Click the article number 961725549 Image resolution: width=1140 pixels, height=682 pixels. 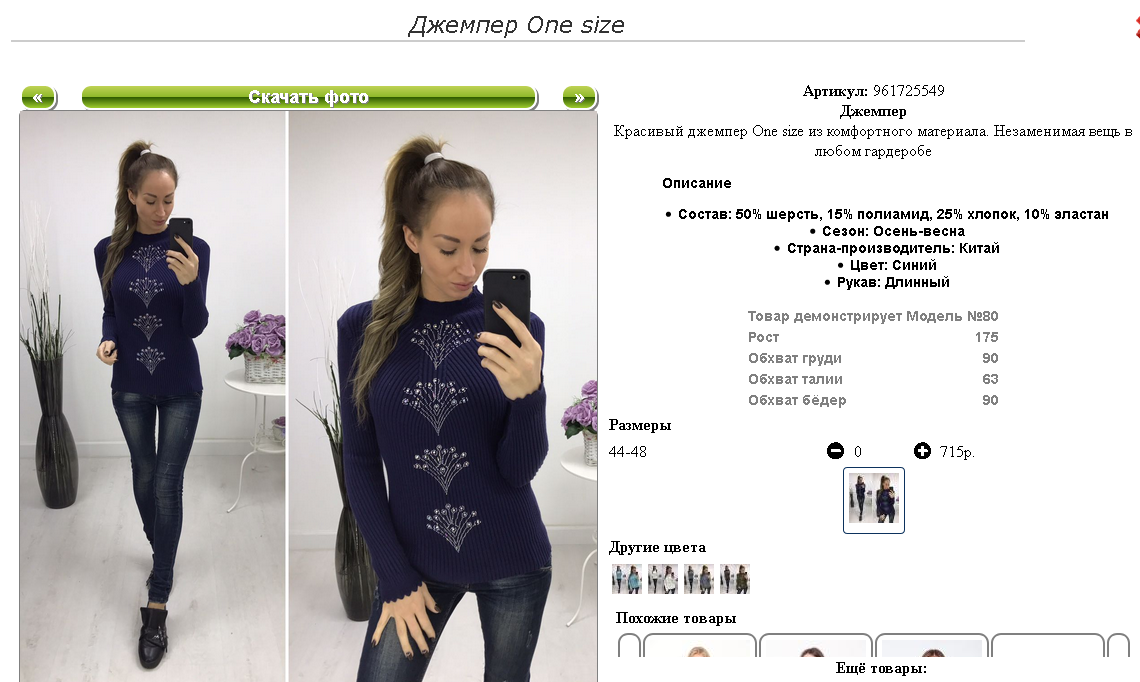click(x=909, y=91)
